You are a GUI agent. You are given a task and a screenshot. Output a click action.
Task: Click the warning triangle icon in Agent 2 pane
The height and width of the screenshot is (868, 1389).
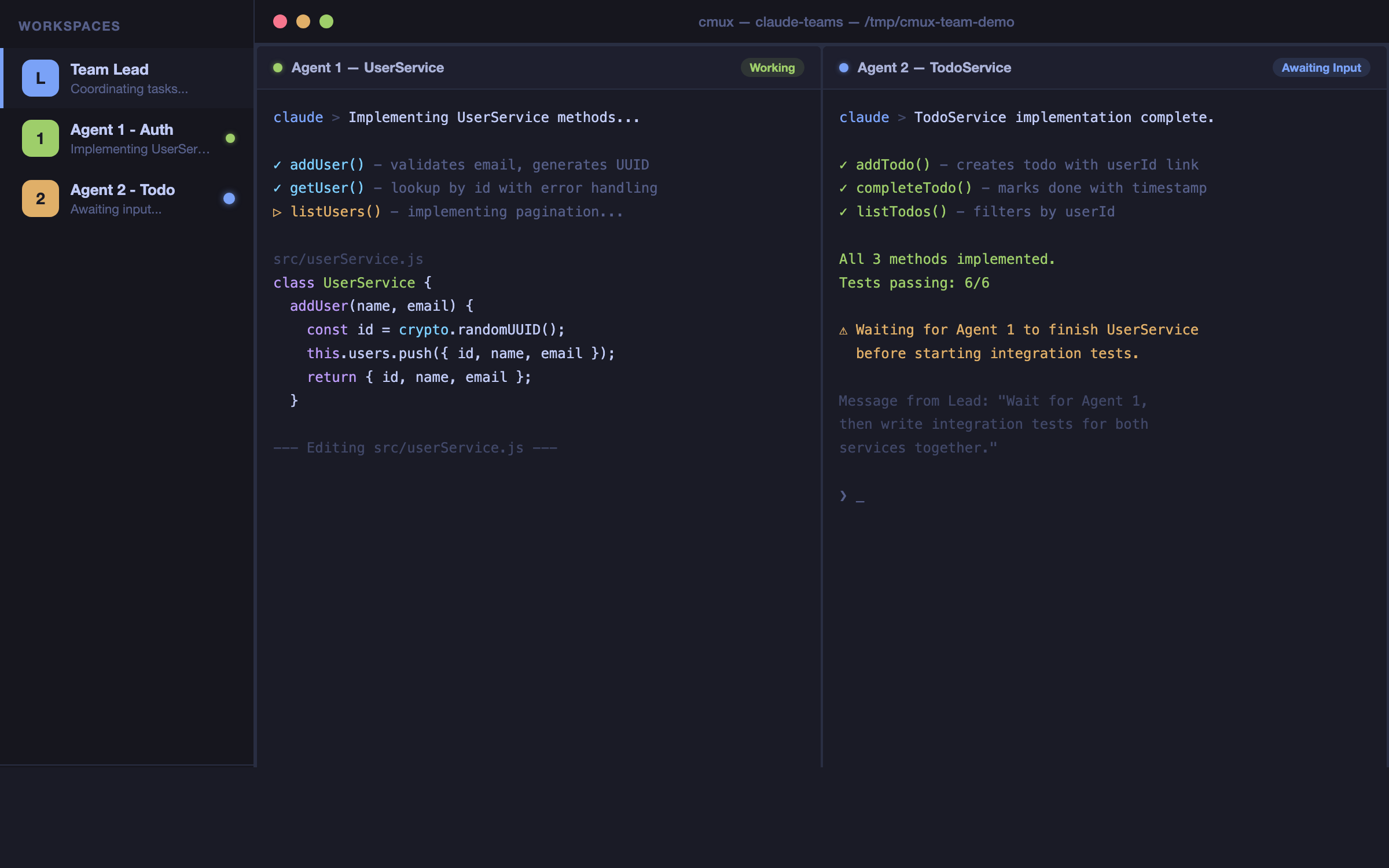[843, 330]
